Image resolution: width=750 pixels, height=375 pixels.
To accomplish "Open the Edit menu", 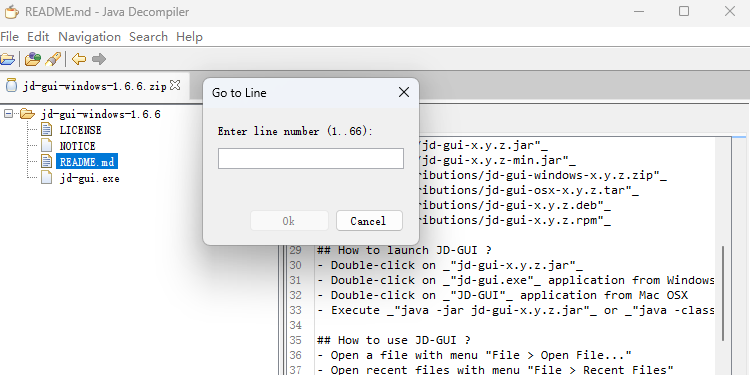I will coord(38,37).
